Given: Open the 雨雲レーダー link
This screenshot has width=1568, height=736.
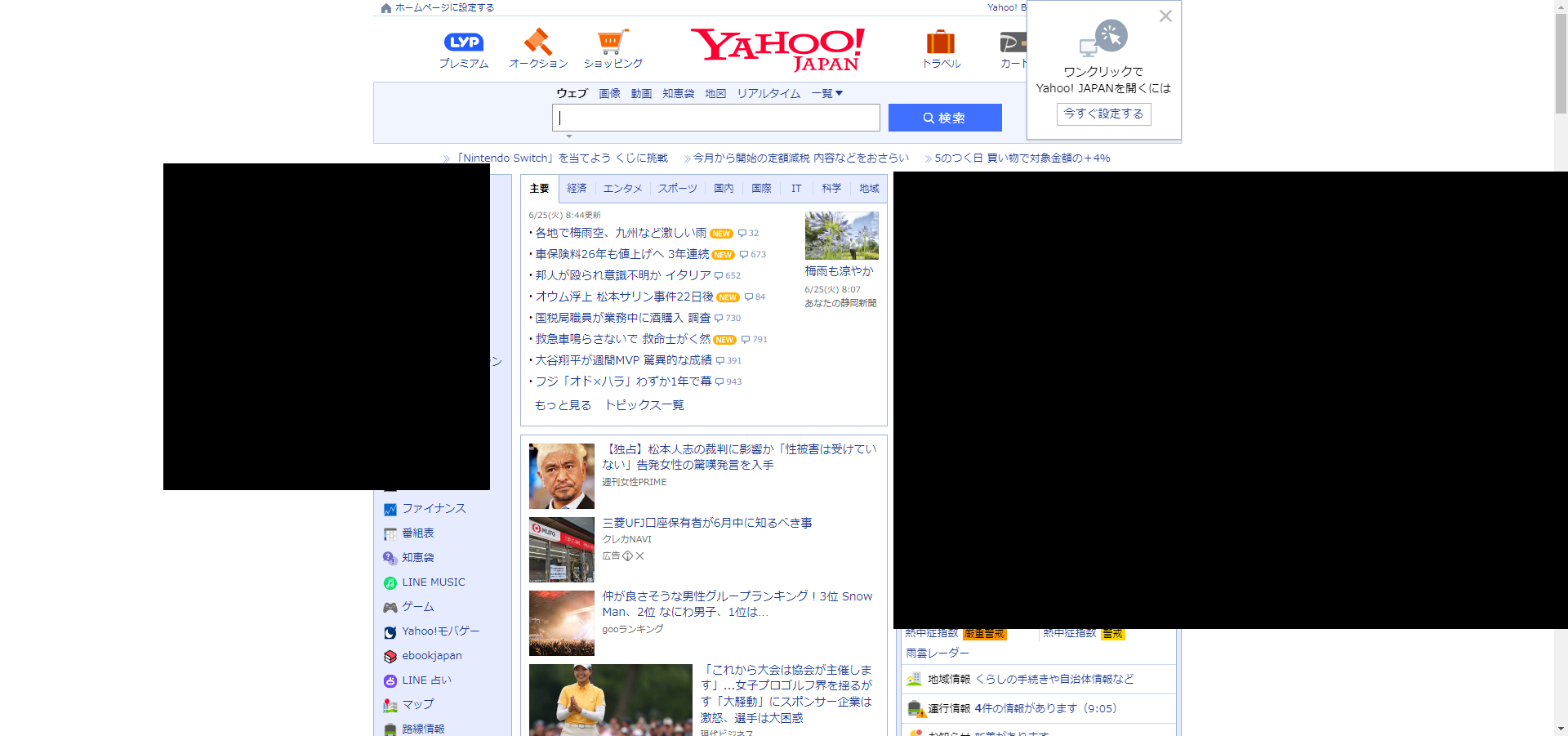Looking at the screenshot, I should click(x=938, y=653).
